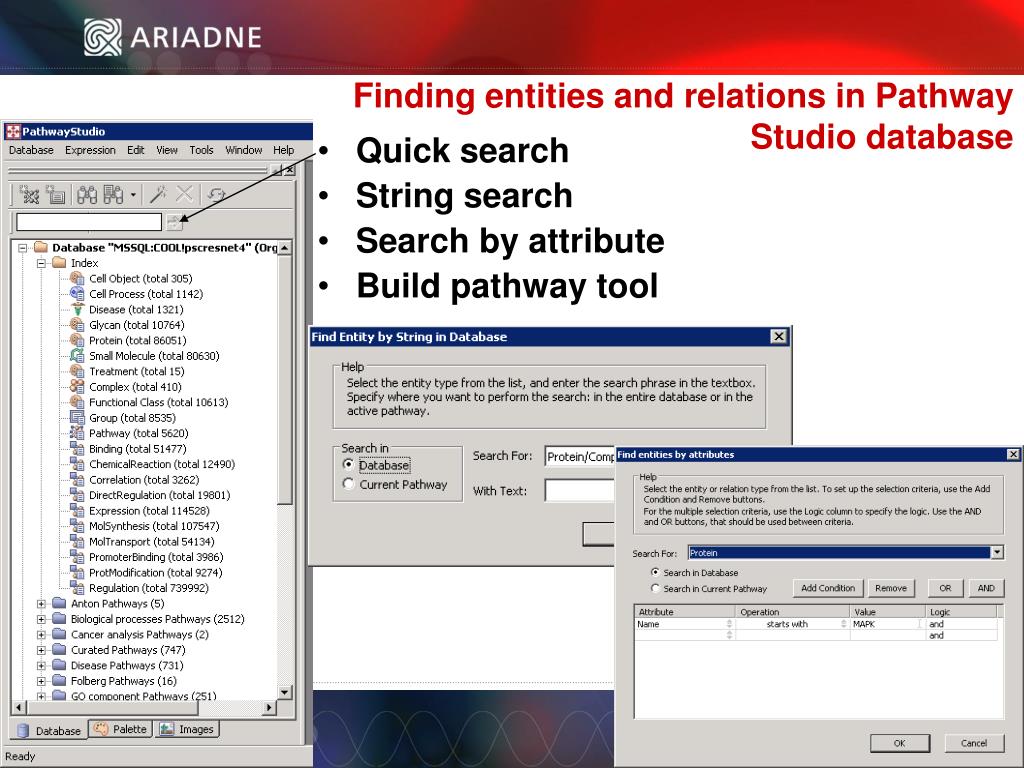Open the find options dropdown arrow

(133, 195)
